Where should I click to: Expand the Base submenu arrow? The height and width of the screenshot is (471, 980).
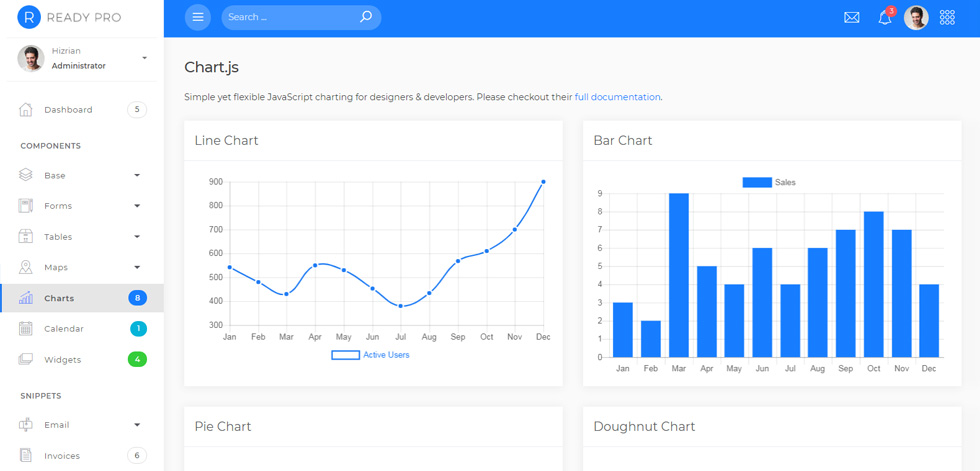click(137, 176)
